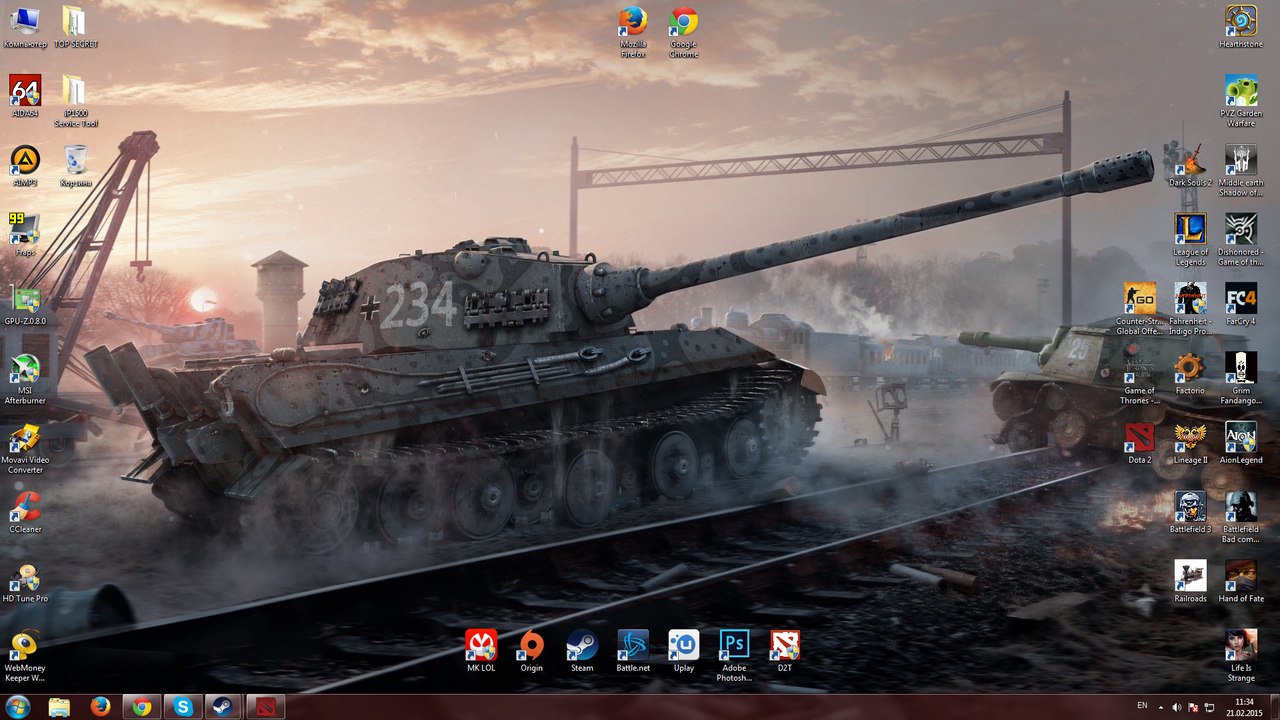Launch AIDA64 from the desktop
This screenshot has height=720, width=1280.
[24, 97]
